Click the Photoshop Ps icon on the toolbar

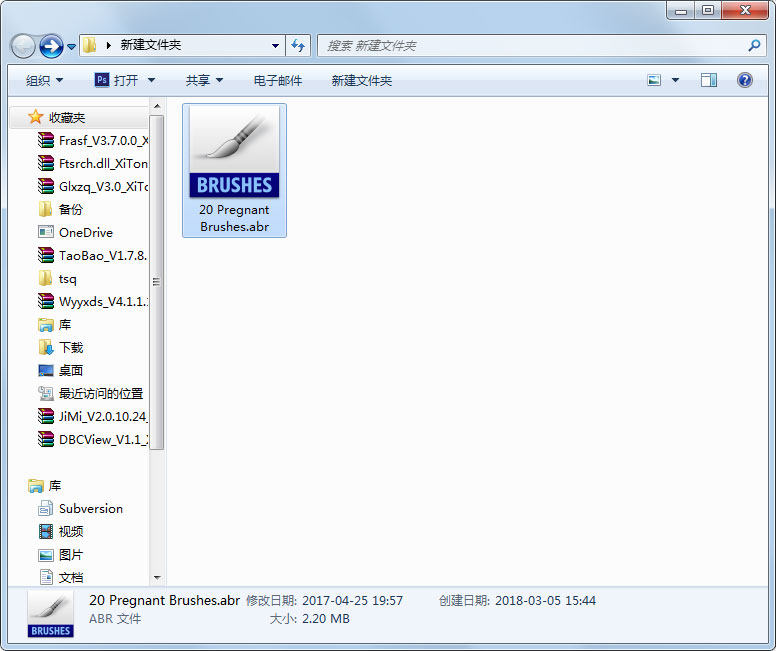point(101,80)
